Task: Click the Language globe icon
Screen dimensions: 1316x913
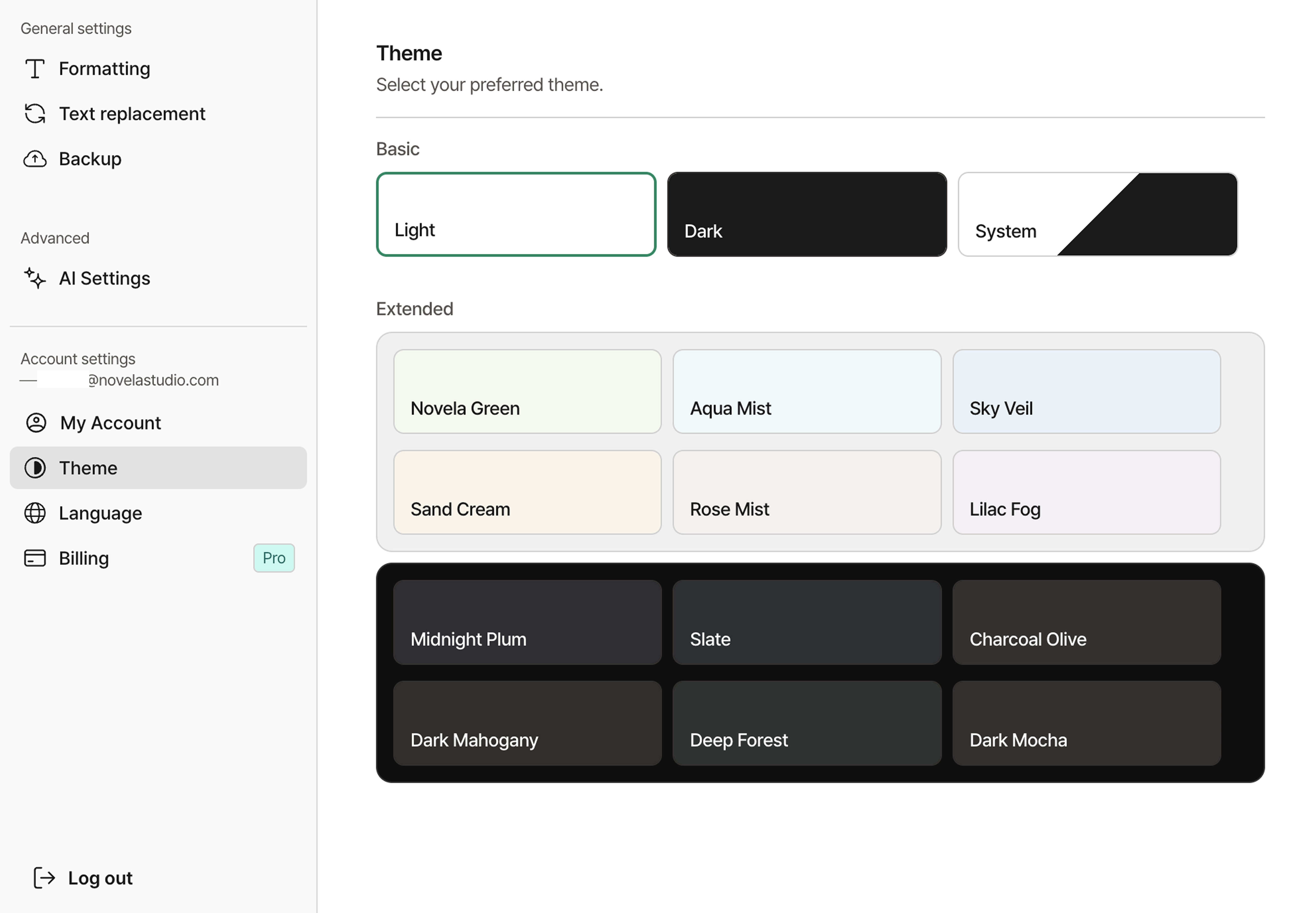Action: click(35, 513)
